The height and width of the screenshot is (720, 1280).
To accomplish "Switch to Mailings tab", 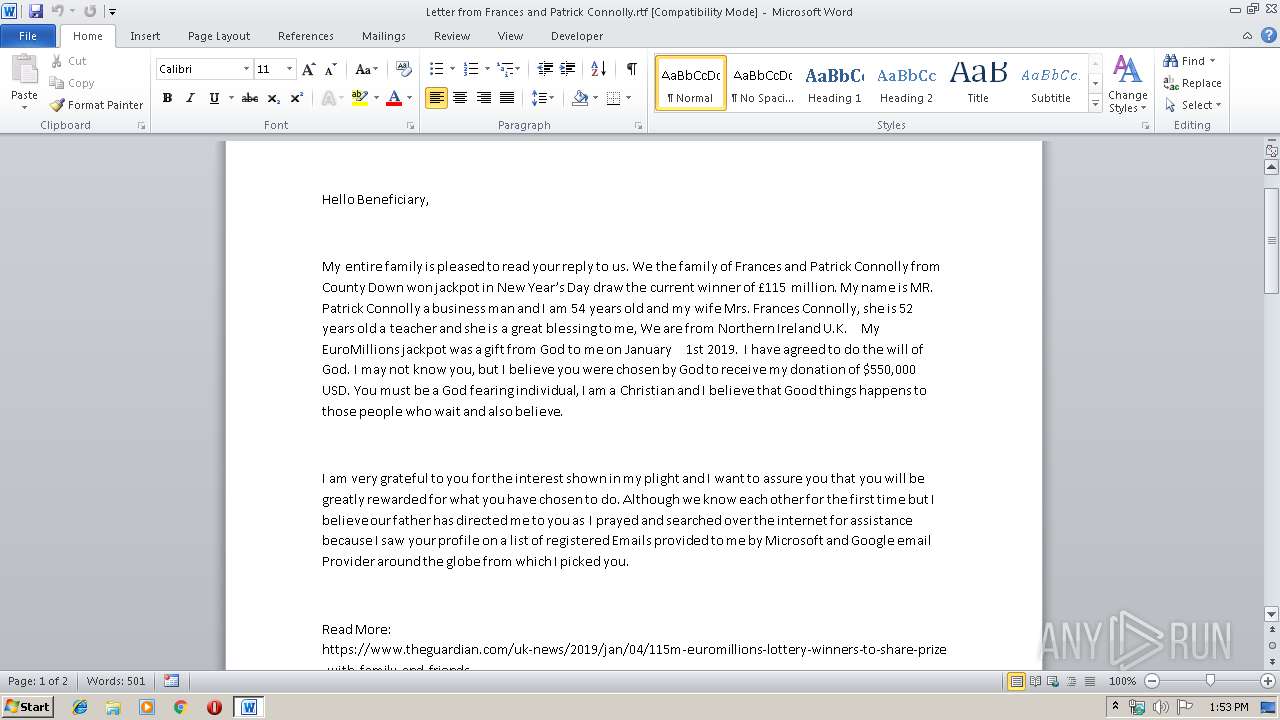I will [x=384, y=36].
